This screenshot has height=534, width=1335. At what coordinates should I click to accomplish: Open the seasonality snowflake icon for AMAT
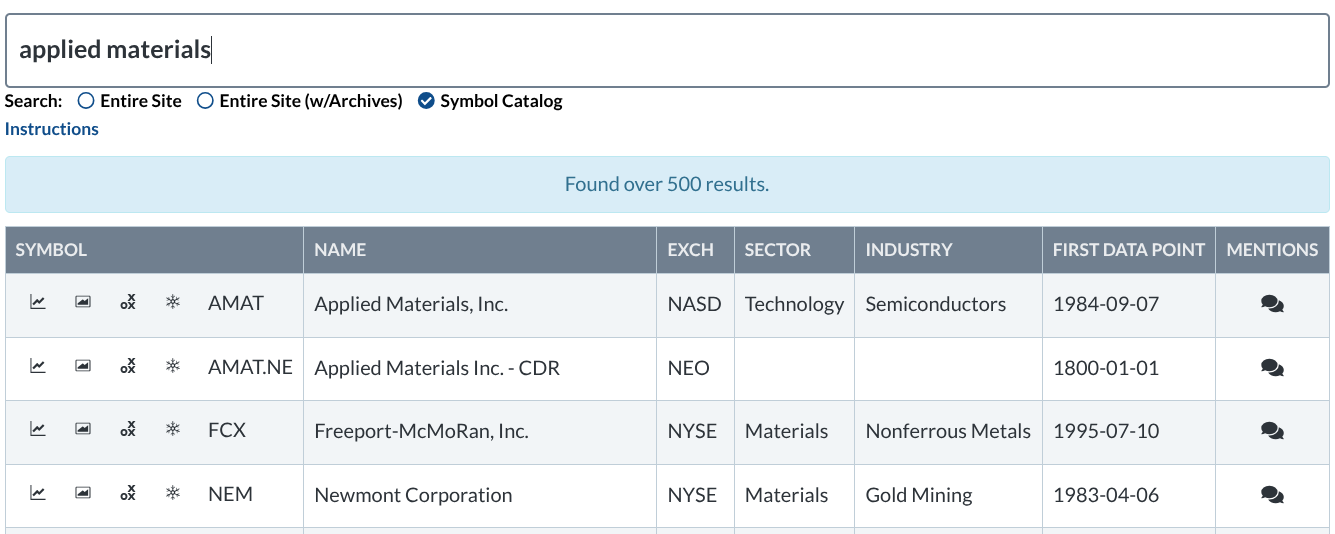173,303
